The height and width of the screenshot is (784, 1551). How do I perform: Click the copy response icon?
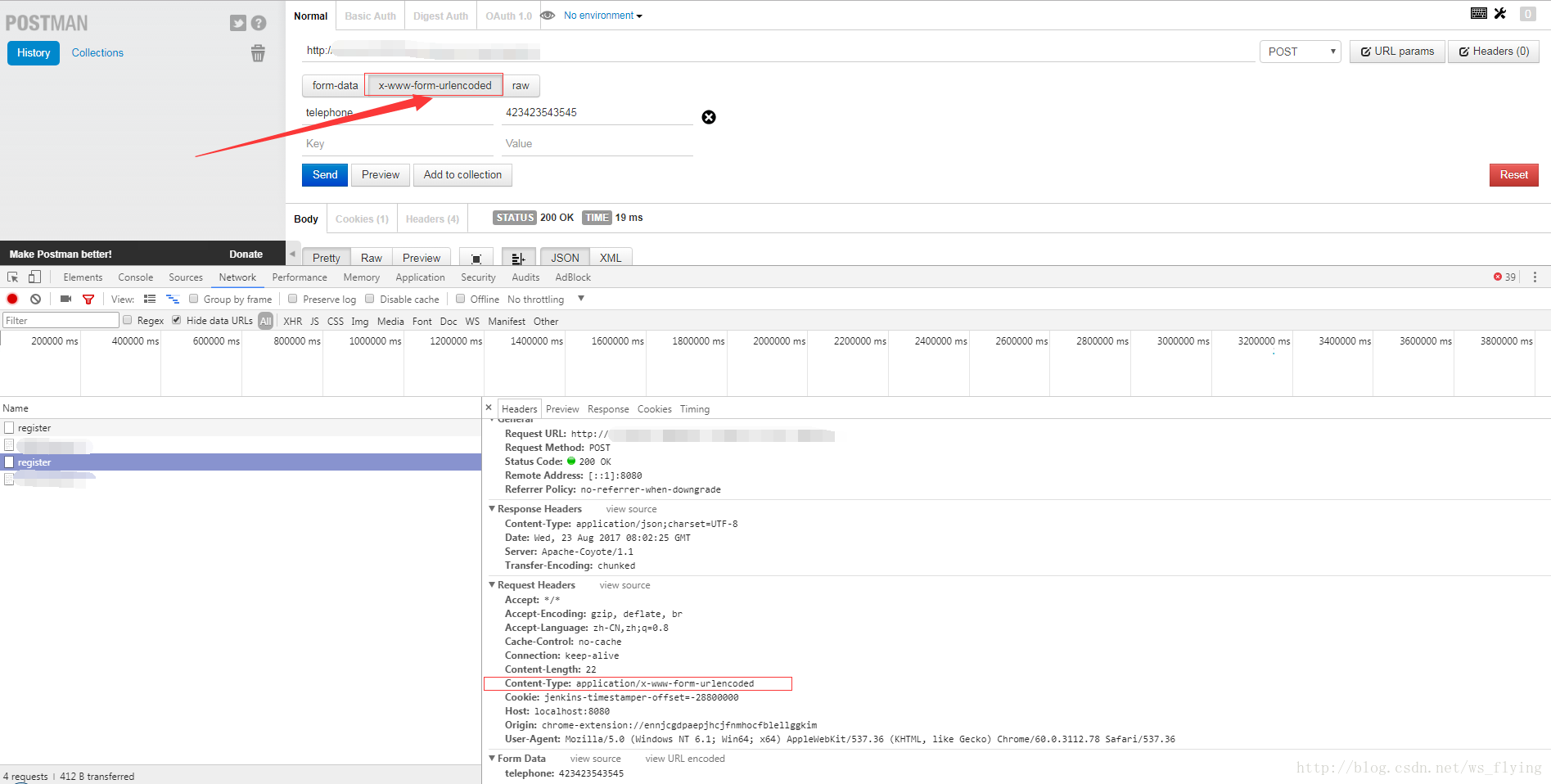pyautogui.click(x=476, y=258)
